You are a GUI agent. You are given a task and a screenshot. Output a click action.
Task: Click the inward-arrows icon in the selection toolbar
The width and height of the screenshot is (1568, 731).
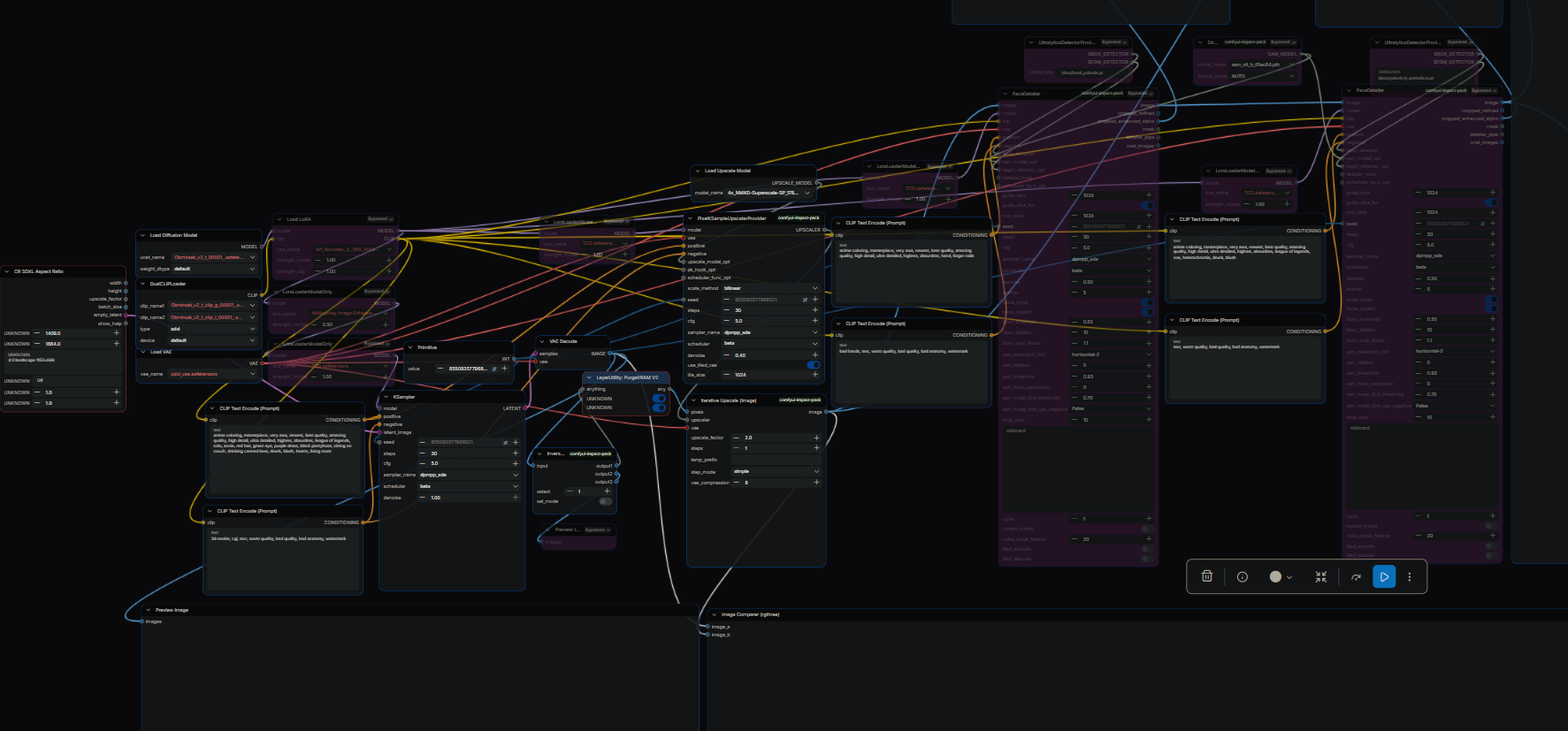coord(1321,576)
